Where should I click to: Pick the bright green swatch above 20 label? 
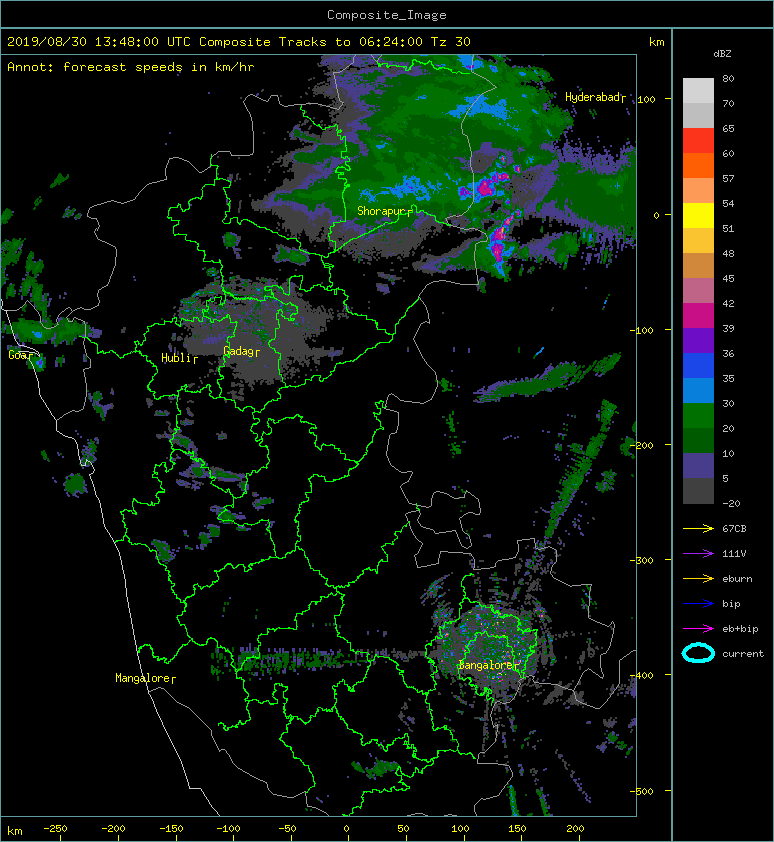pos(698,416)
